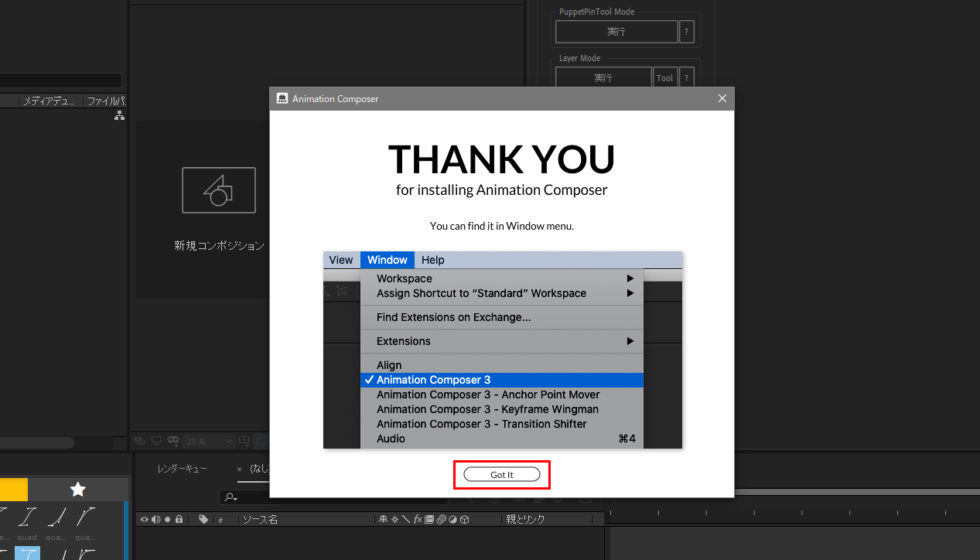
Task: Open the Layer Mode help question mark
Action: point(686,78)
